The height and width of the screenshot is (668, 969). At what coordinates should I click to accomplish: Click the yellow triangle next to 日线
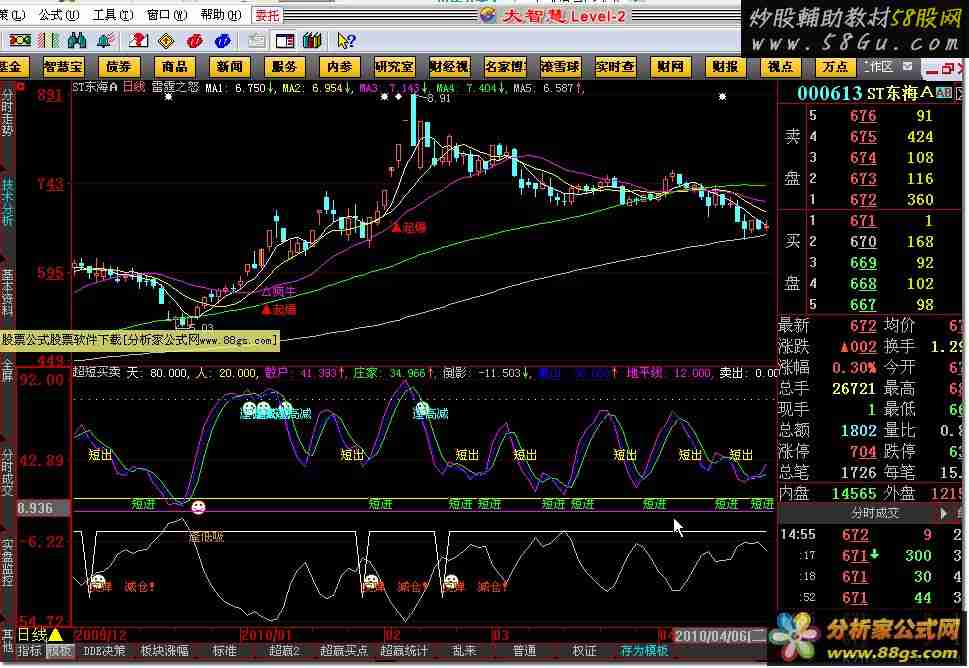56,635
